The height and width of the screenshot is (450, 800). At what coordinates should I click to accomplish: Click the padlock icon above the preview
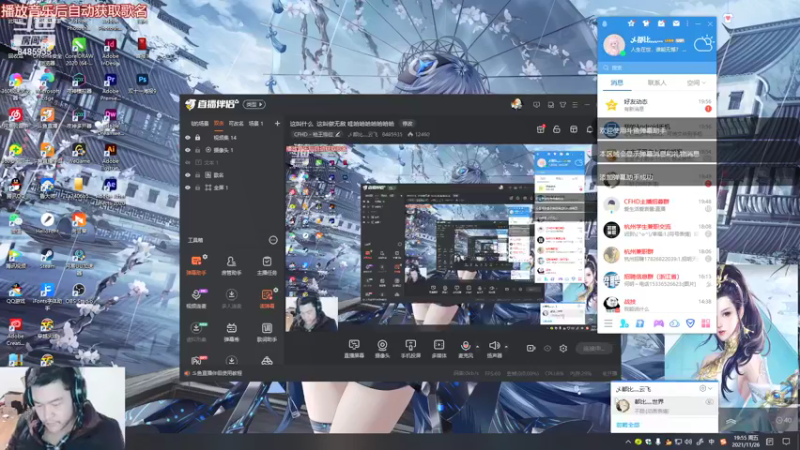click(557, 129)
